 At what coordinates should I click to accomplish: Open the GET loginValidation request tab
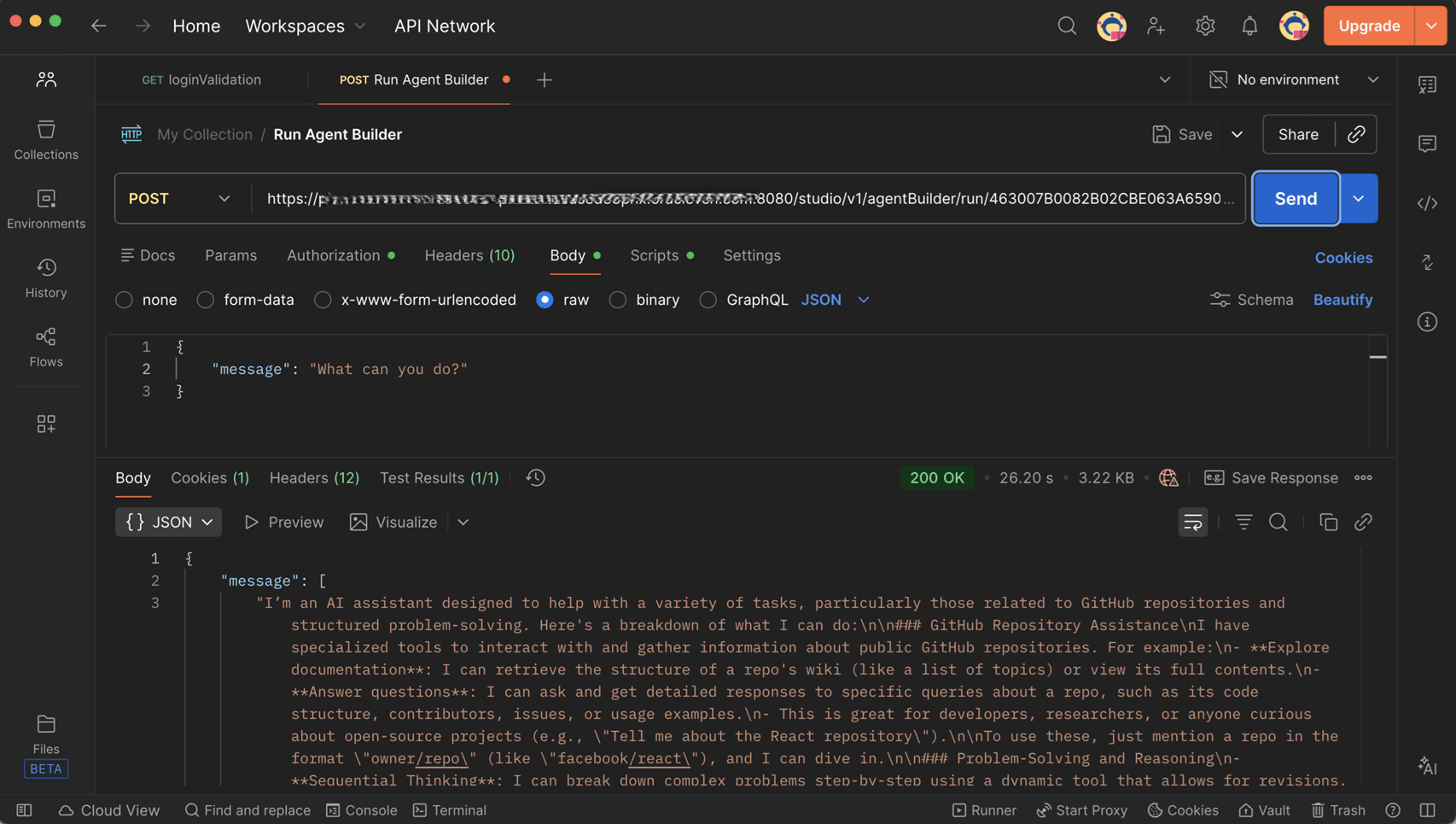click(202, 79)
